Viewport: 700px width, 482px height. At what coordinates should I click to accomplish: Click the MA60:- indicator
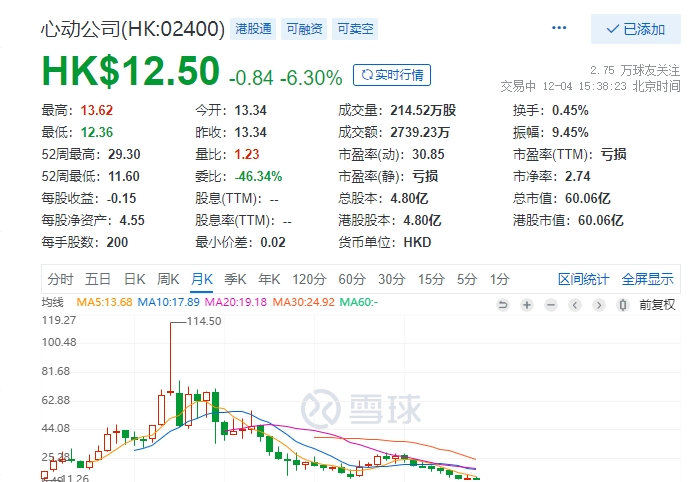click(x=359, y=302)
